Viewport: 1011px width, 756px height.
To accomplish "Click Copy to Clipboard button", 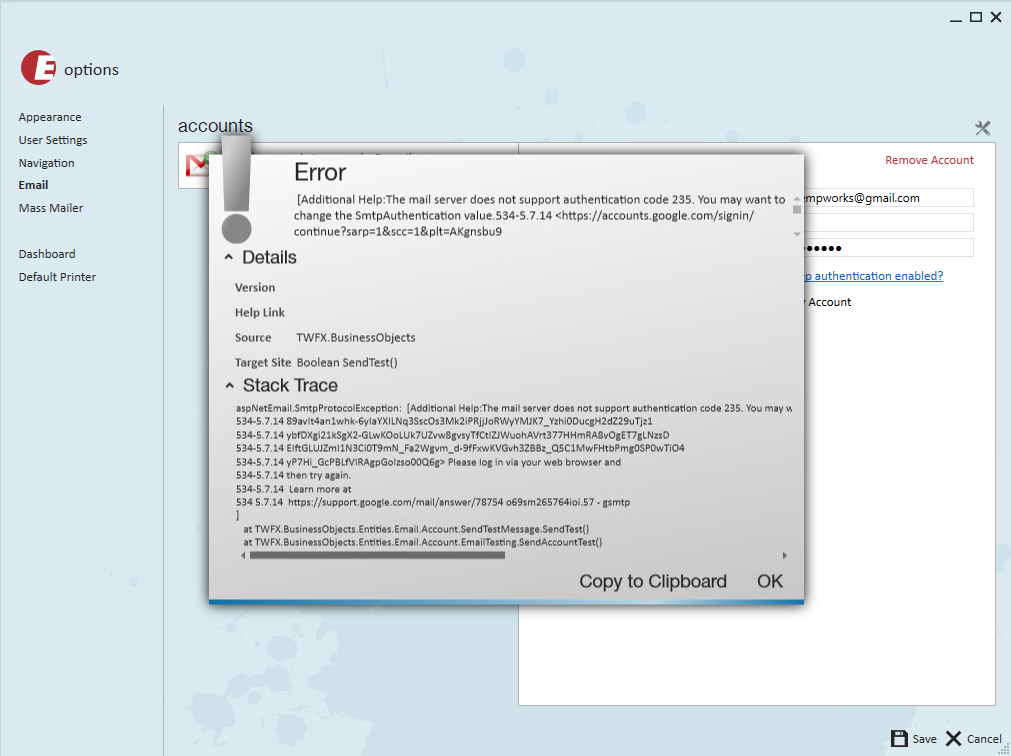I will 653,581.
